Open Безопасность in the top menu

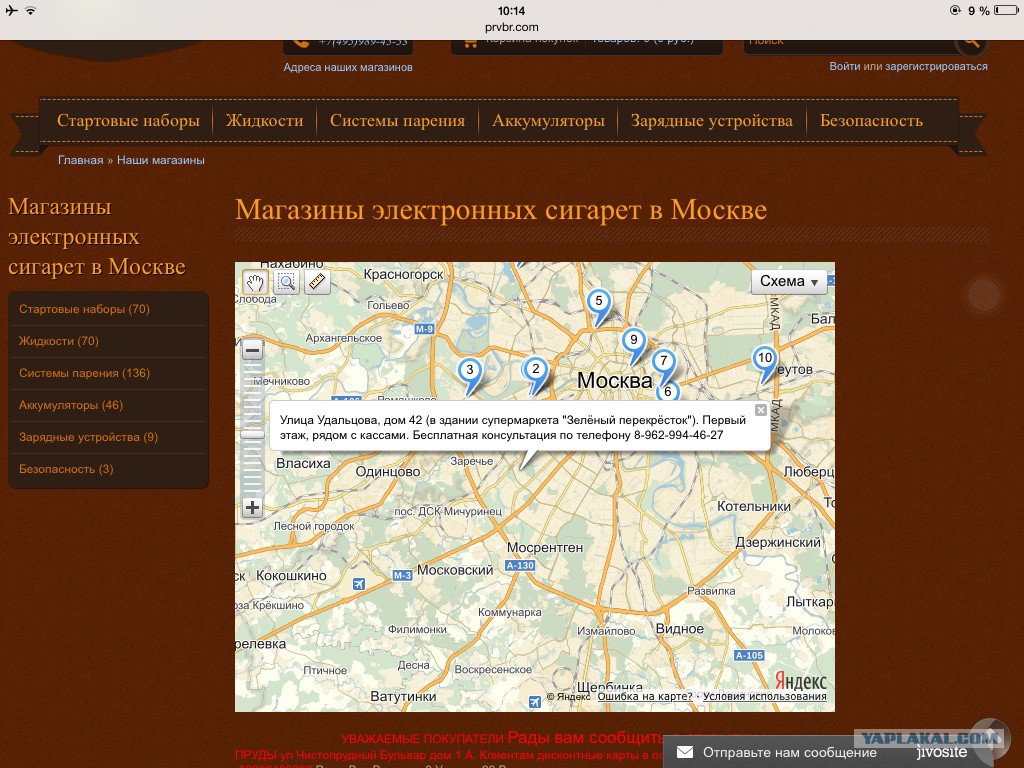tap(871, 120)
